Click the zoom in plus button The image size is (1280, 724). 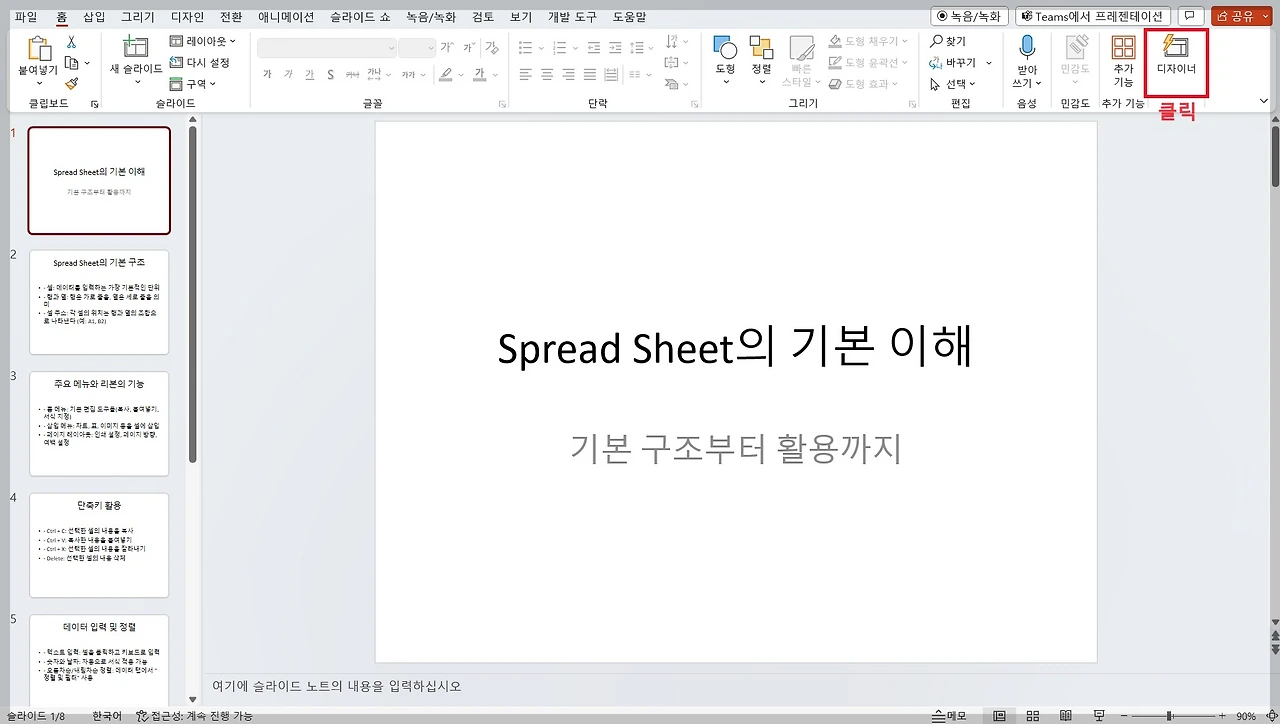pos(1221,716)
